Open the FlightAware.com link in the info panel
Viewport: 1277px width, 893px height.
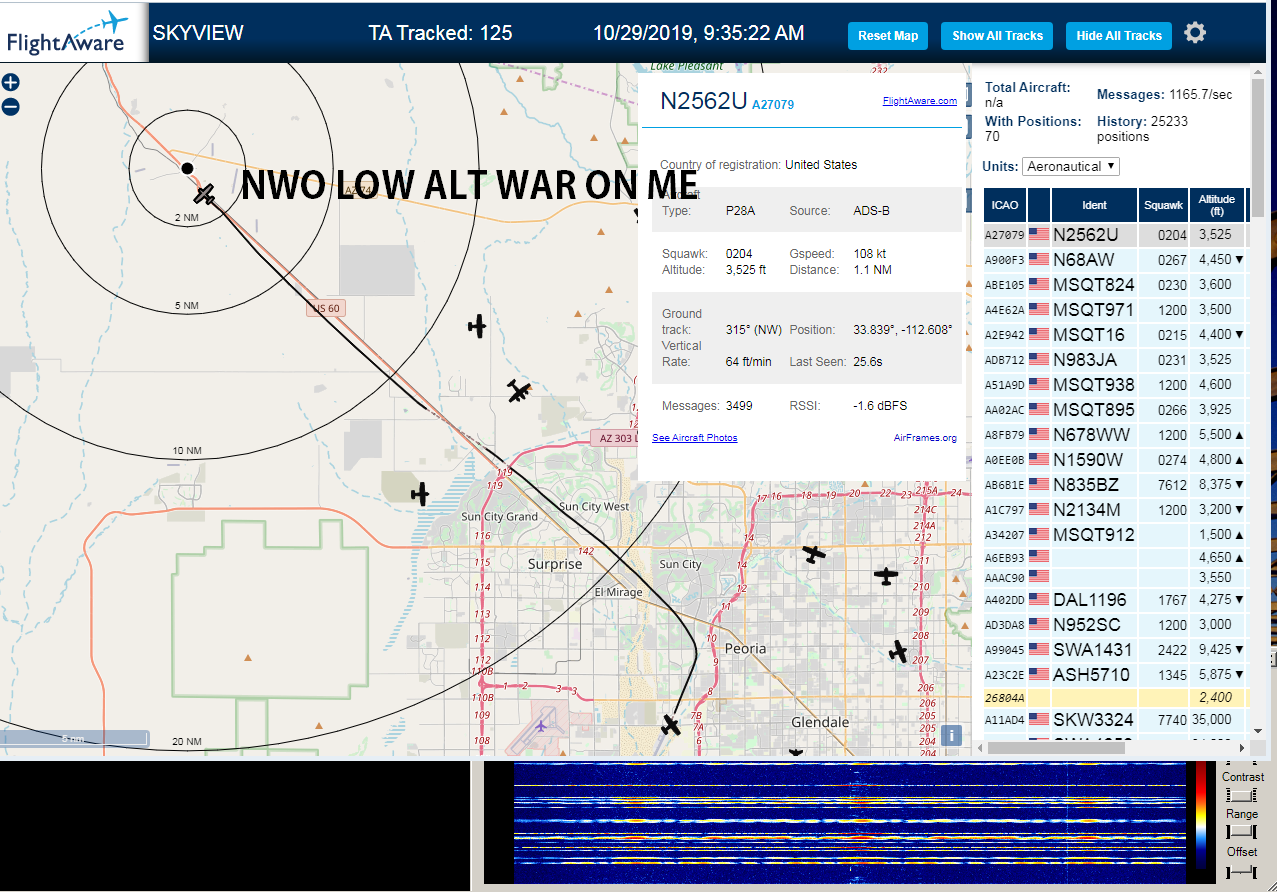click(x=919, y=101)
